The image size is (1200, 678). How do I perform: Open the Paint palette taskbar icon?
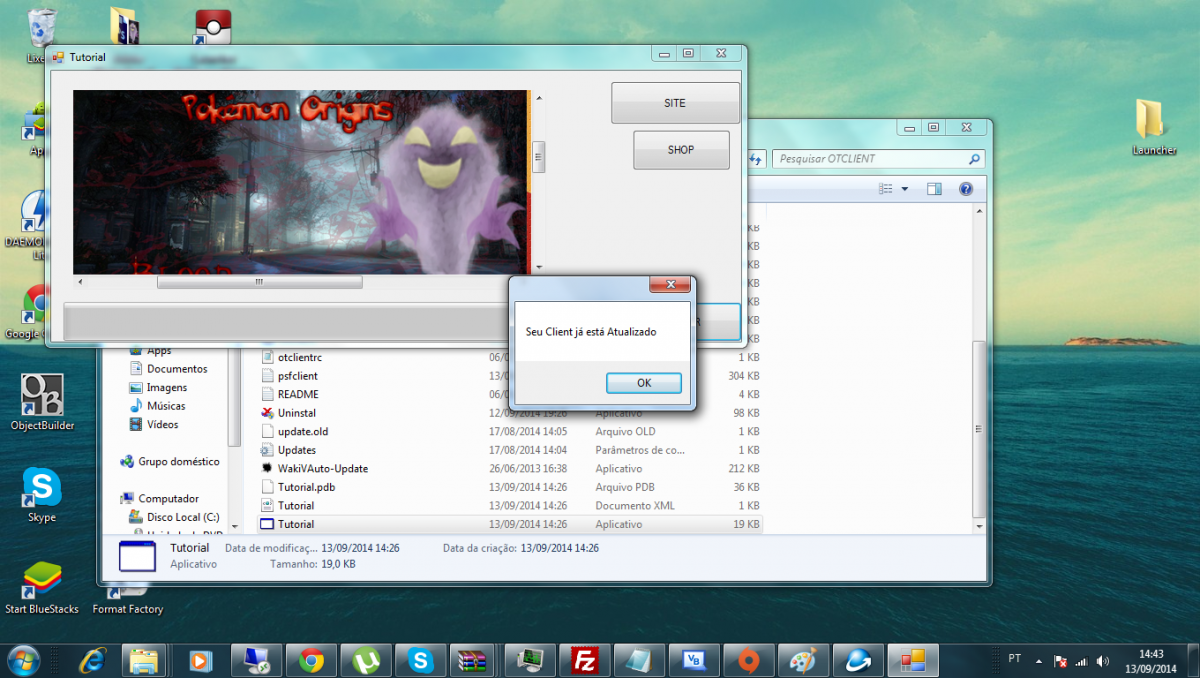coord(803,660)
